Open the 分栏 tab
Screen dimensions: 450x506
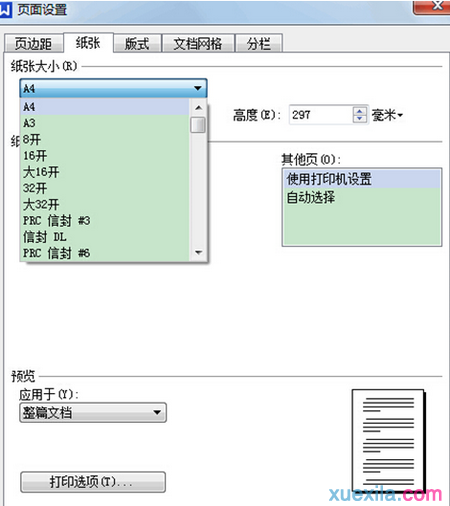pos(259,44)
